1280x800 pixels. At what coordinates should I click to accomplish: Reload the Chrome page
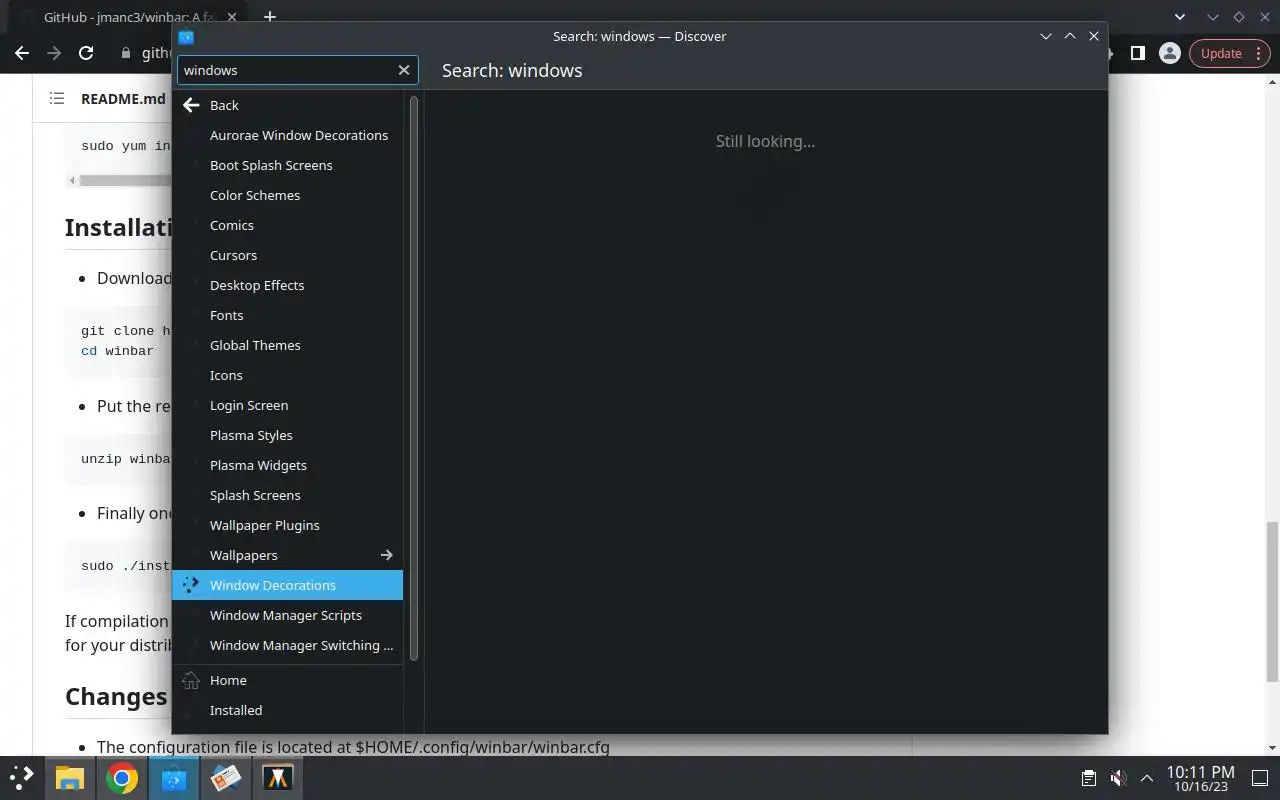[x=86, y=53]
